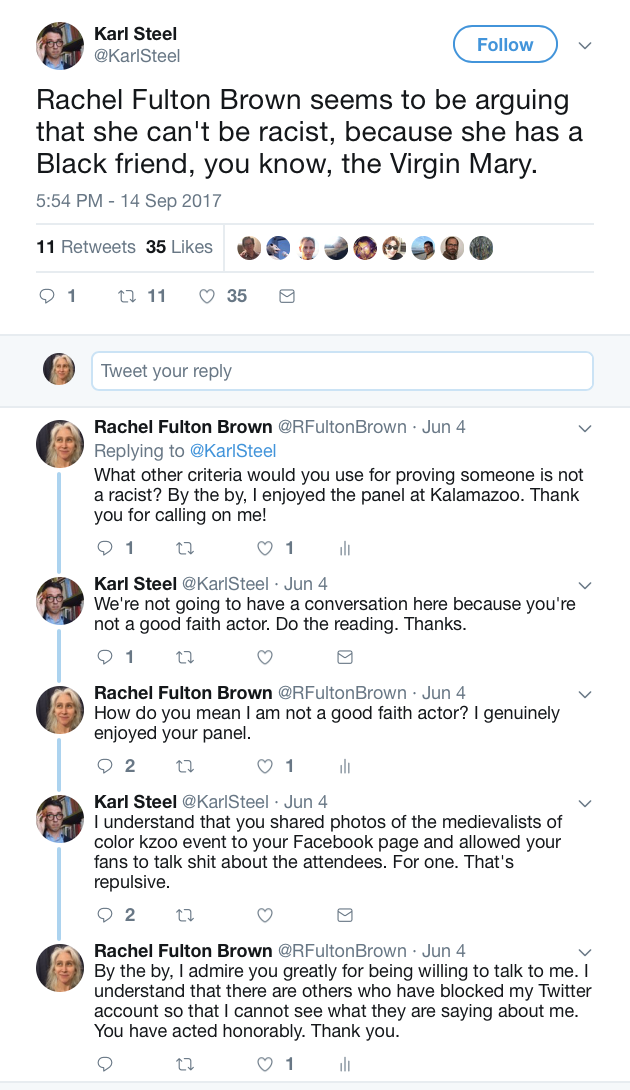Click the Follow button for Karl Steel
630x1090 pixels.
(504, 45)
